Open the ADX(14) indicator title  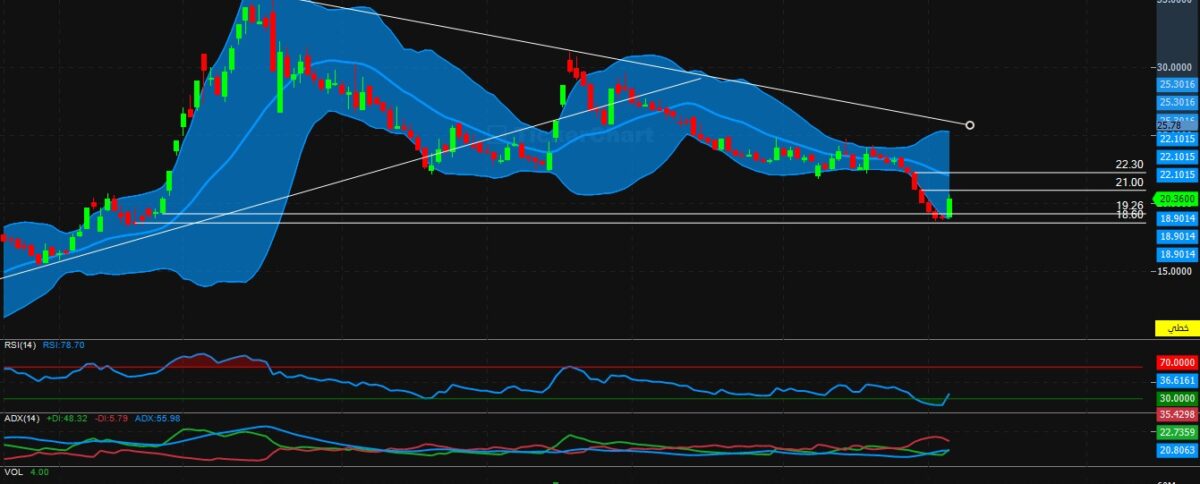pos(20,418)
